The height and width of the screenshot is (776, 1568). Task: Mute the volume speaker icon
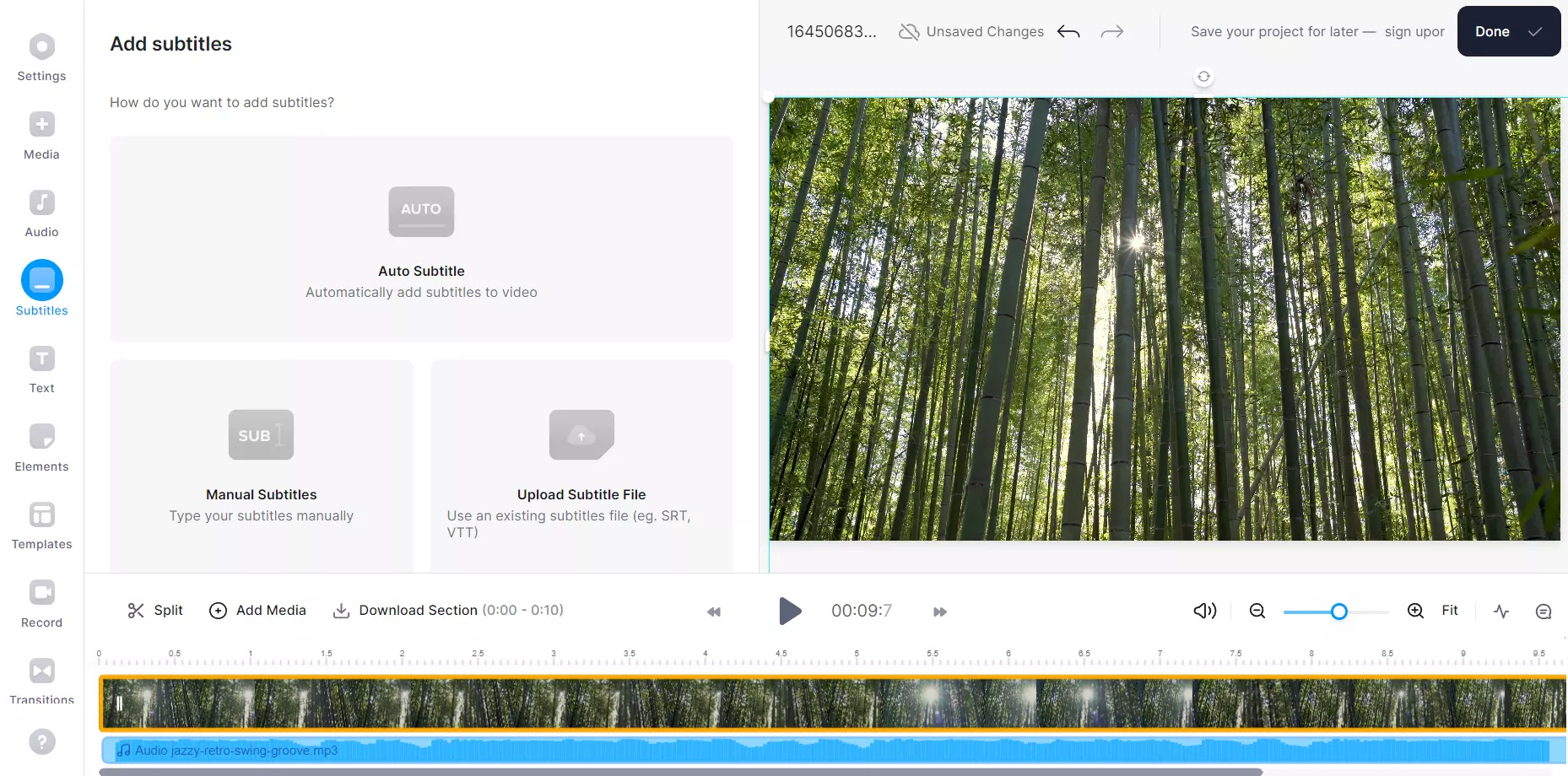[x=1204, y=611]
